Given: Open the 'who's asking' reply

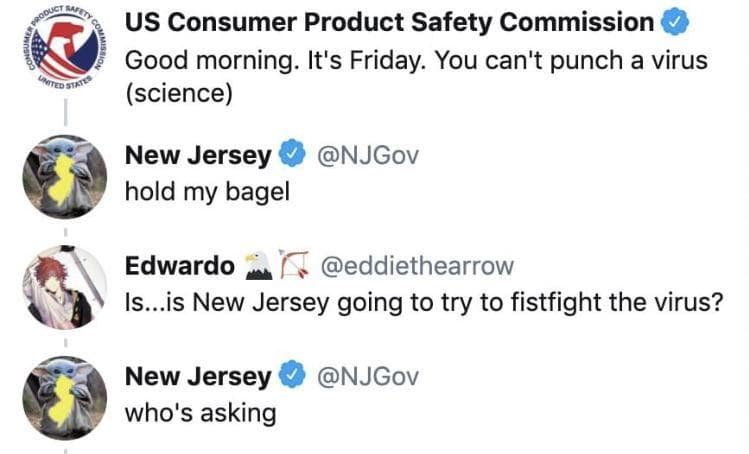Looking at the screenshot, I should click(199, 412).
